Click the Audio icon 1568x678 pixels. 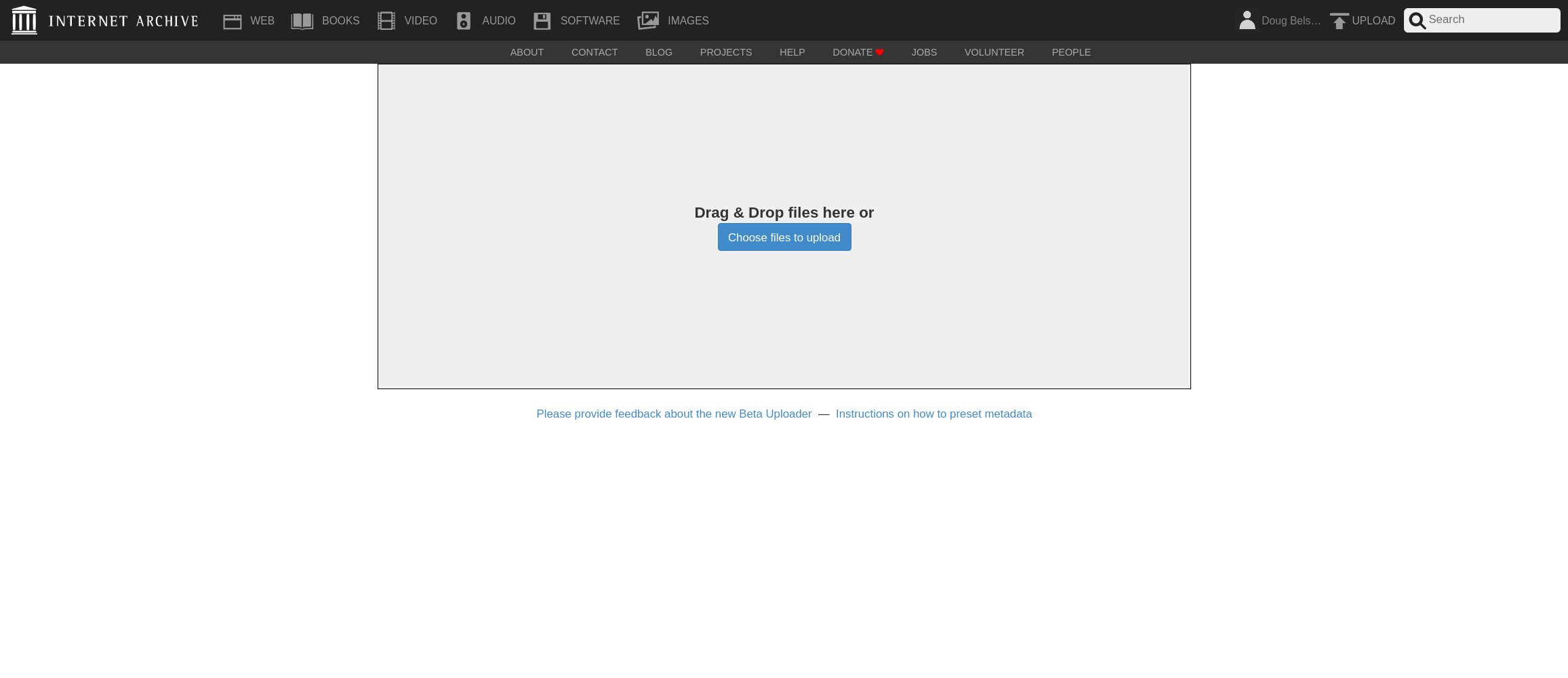point(464,20)
